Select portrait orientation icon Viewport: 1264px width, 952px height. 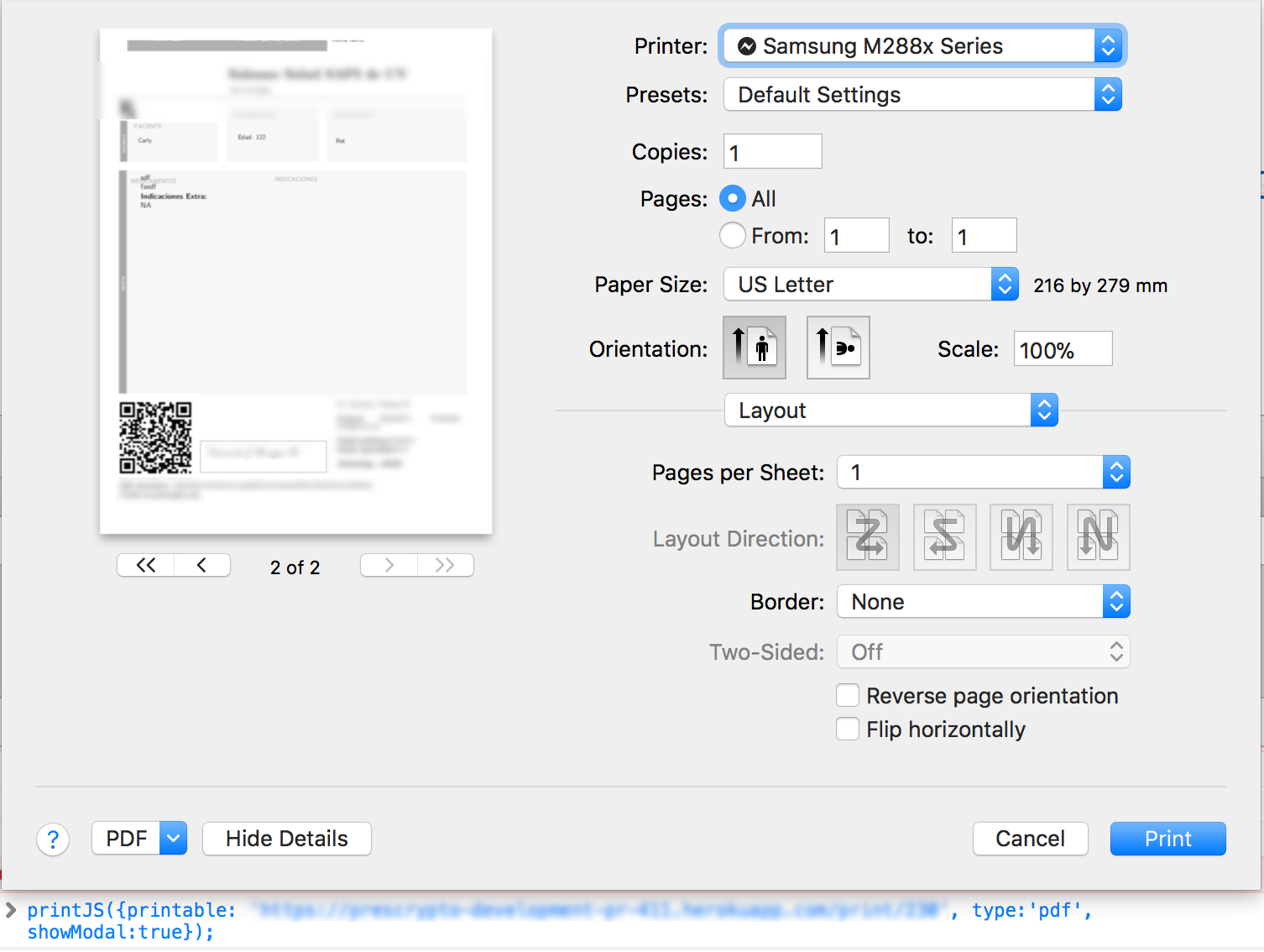coord(755,348)
